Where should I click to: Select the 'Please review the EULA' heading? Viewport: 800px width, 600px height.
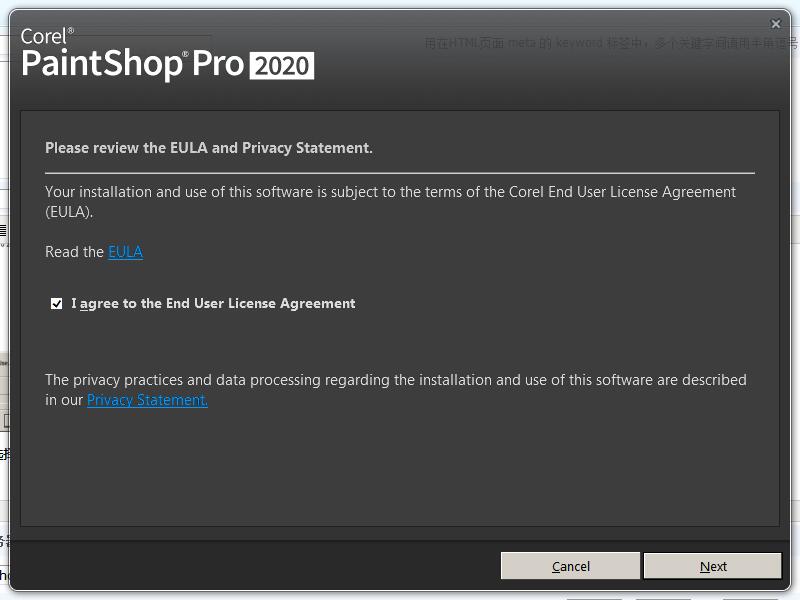tap(209, 148)
